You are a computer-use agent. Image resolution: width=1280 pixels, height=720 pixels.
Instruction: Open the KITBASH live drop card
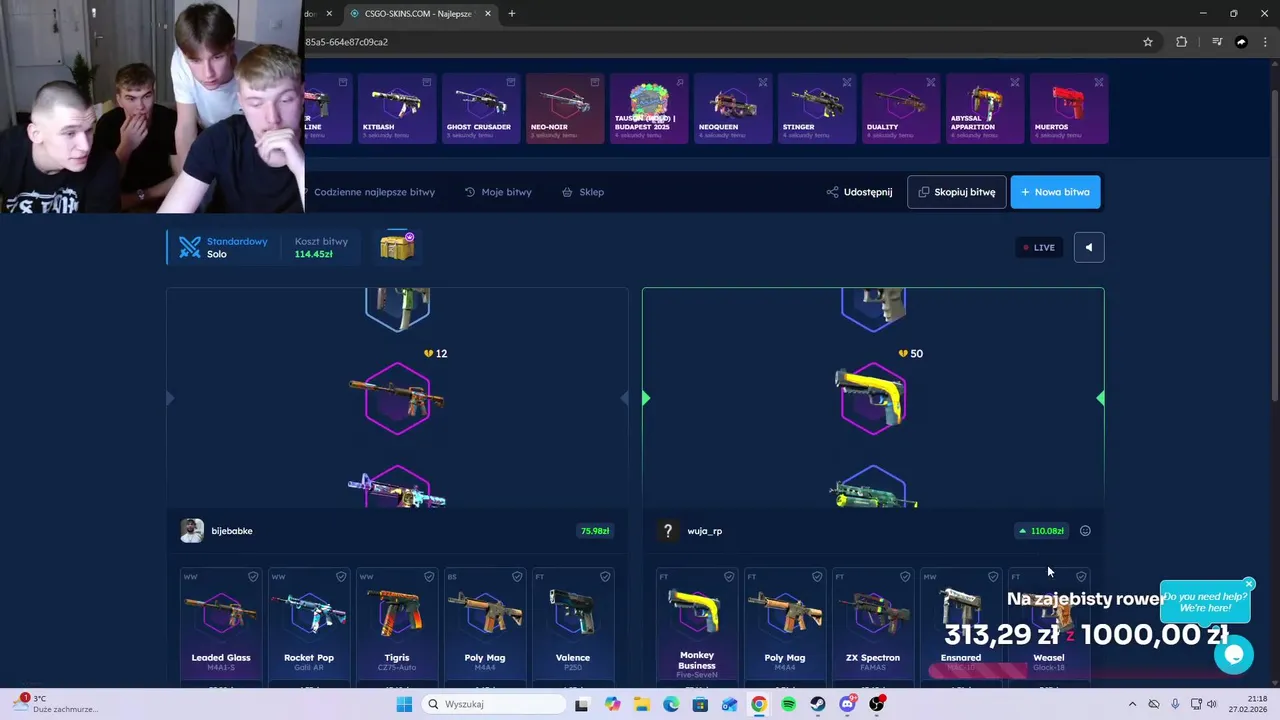tap(397, 108)
